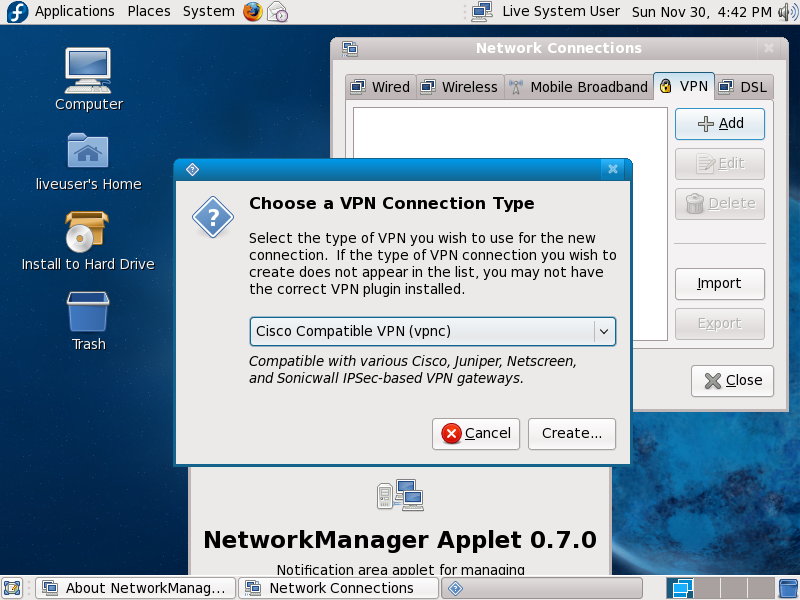
Task: Launch Firefox from the top panel
Action: 253,11
